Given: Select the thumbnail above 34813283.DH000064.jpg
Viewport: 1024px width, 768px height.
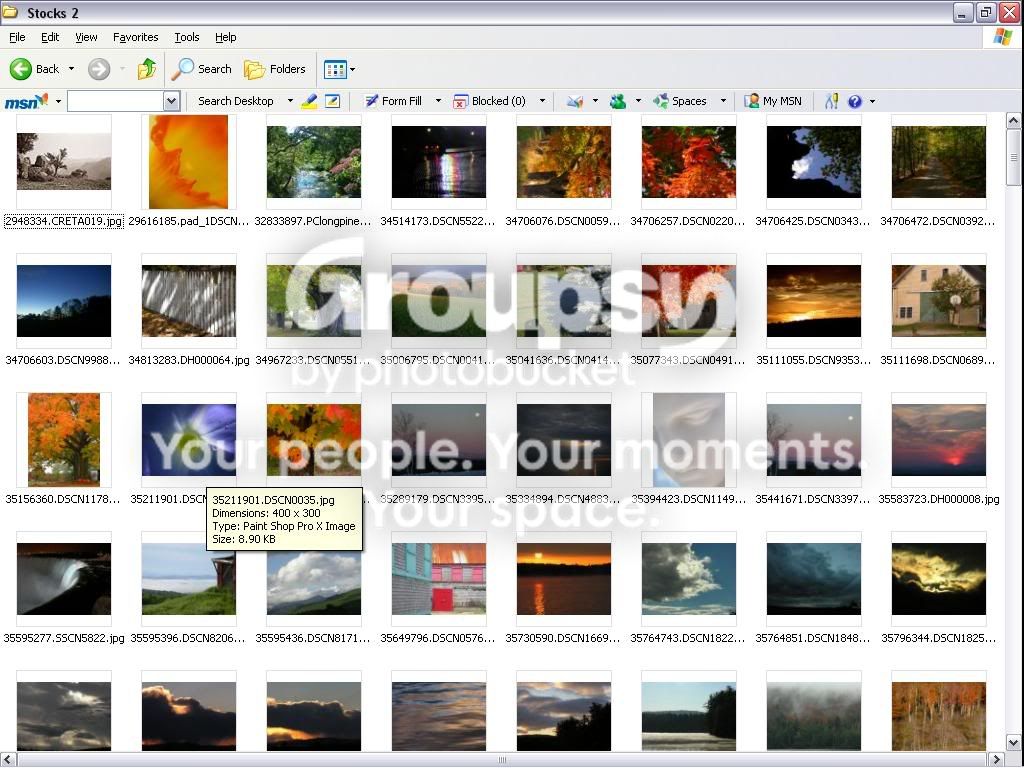Looking at the screenshot, I should pyautogui.click(x=189, y=301).
